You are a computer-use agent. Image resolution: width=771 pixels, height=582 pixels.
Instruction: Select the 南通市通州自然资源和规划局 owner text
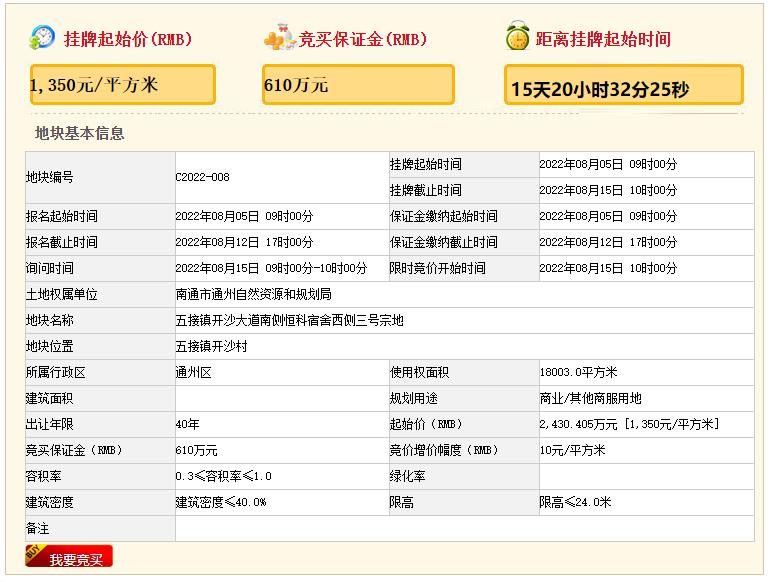253,294
